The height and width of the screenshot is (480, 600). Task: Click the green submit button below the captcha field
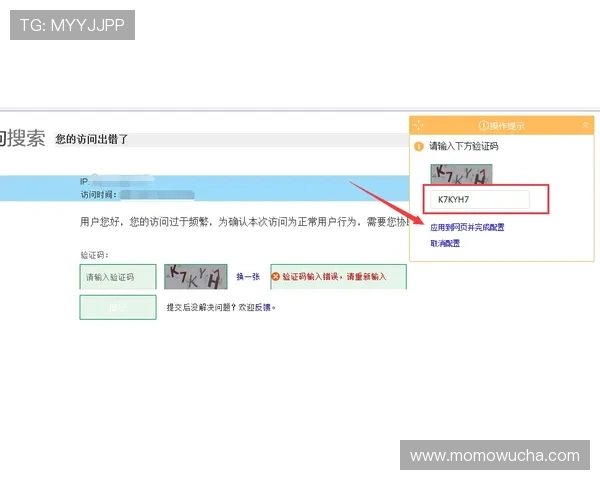tap(118, 307)
